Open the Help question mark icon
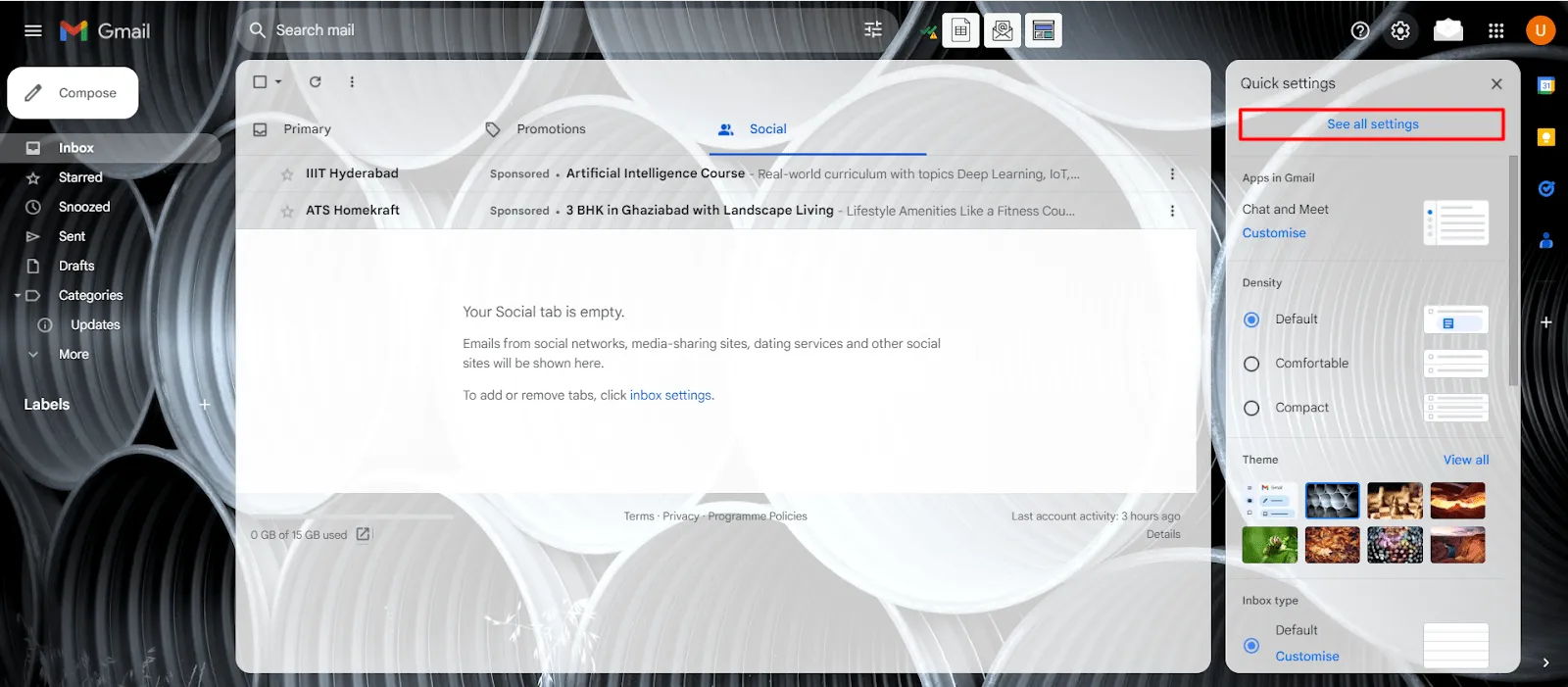 coord(1360,30)
